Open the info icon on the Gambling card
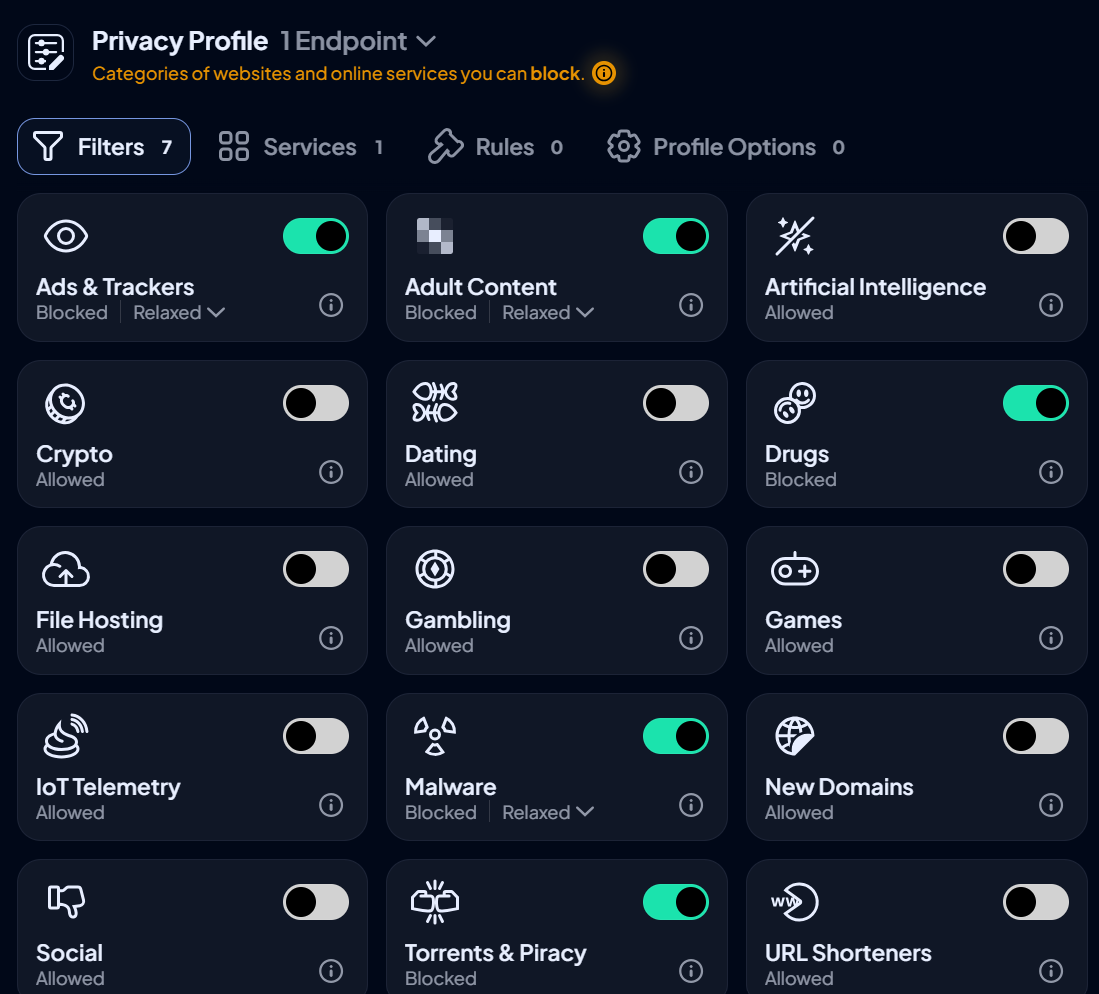 (x=691, y=638)
